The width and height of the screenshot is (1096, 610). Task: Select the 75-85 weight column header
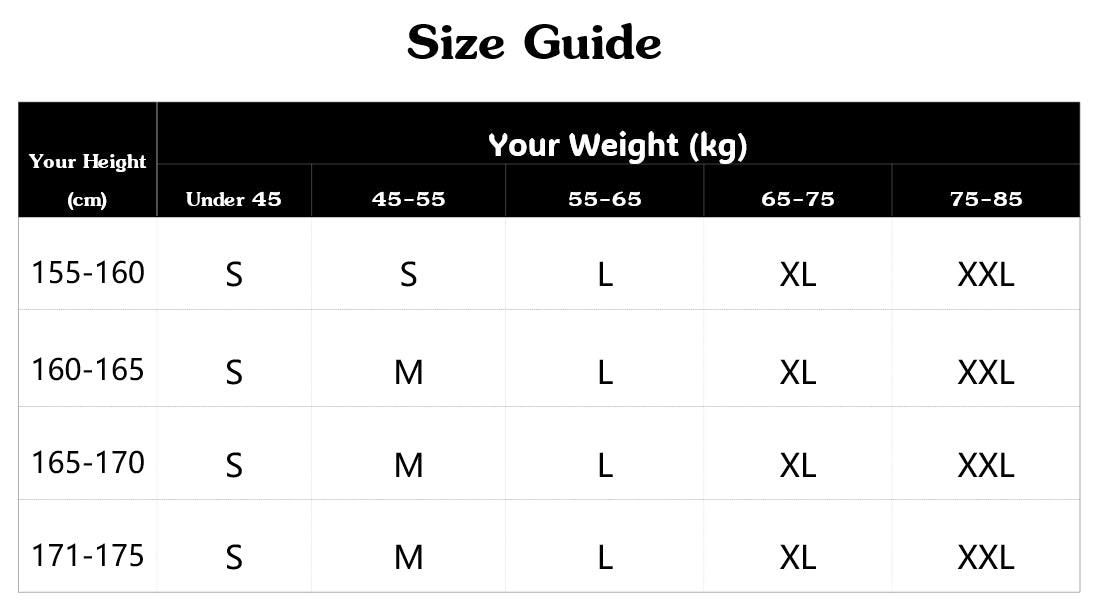pyautogui.click(x=985, y=199)
